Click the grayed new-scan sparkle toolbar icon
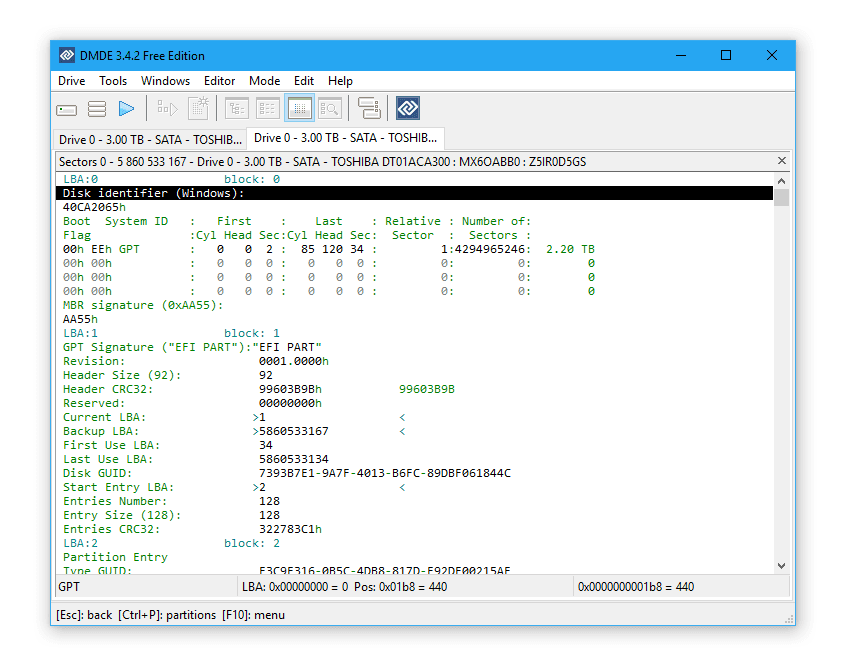Viewport: 854px width, 670px height. coord(198,108)
